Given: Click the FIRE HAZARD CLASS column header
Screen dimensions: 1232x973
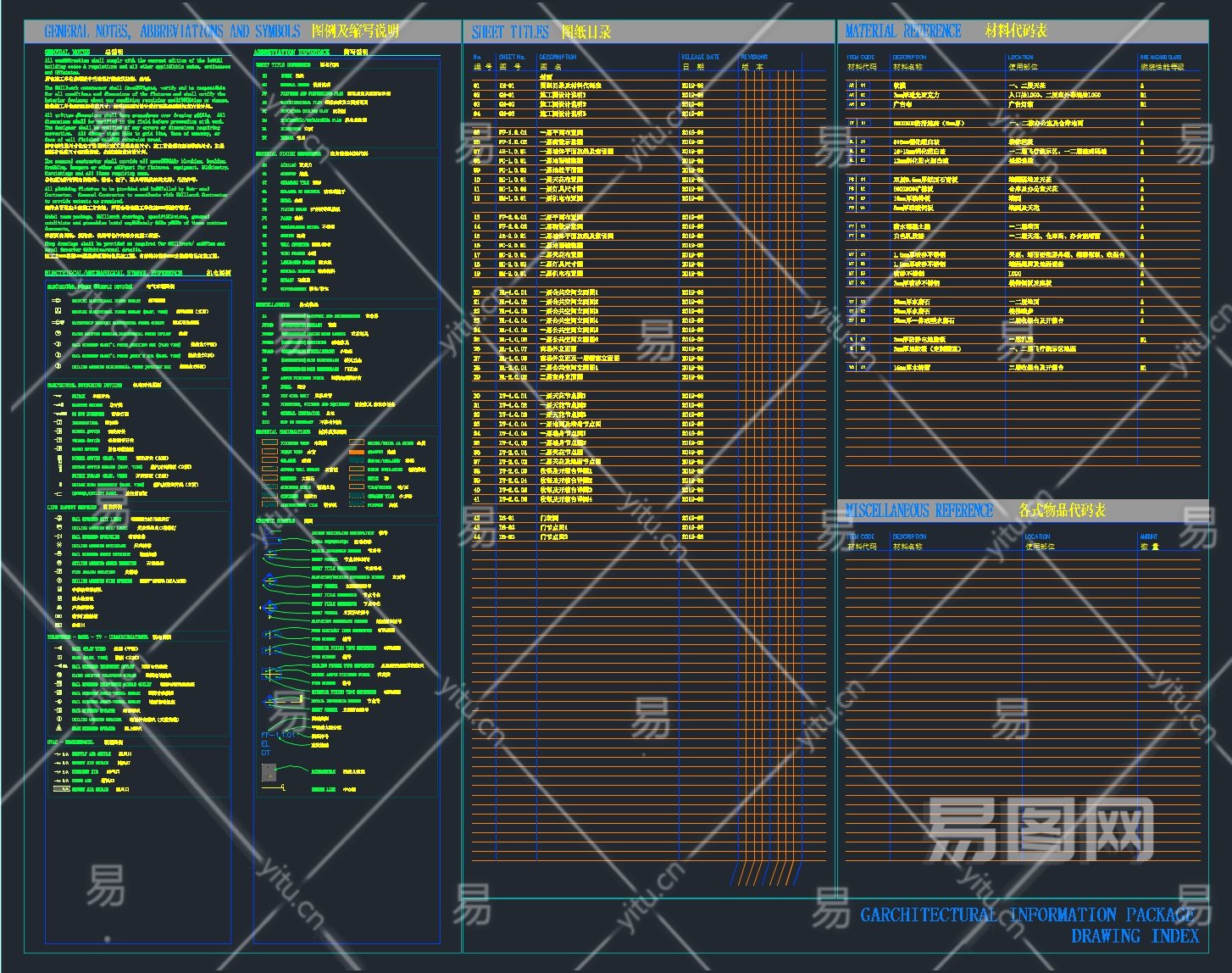Looking at the screenshot, I should tap(1161, 58).
